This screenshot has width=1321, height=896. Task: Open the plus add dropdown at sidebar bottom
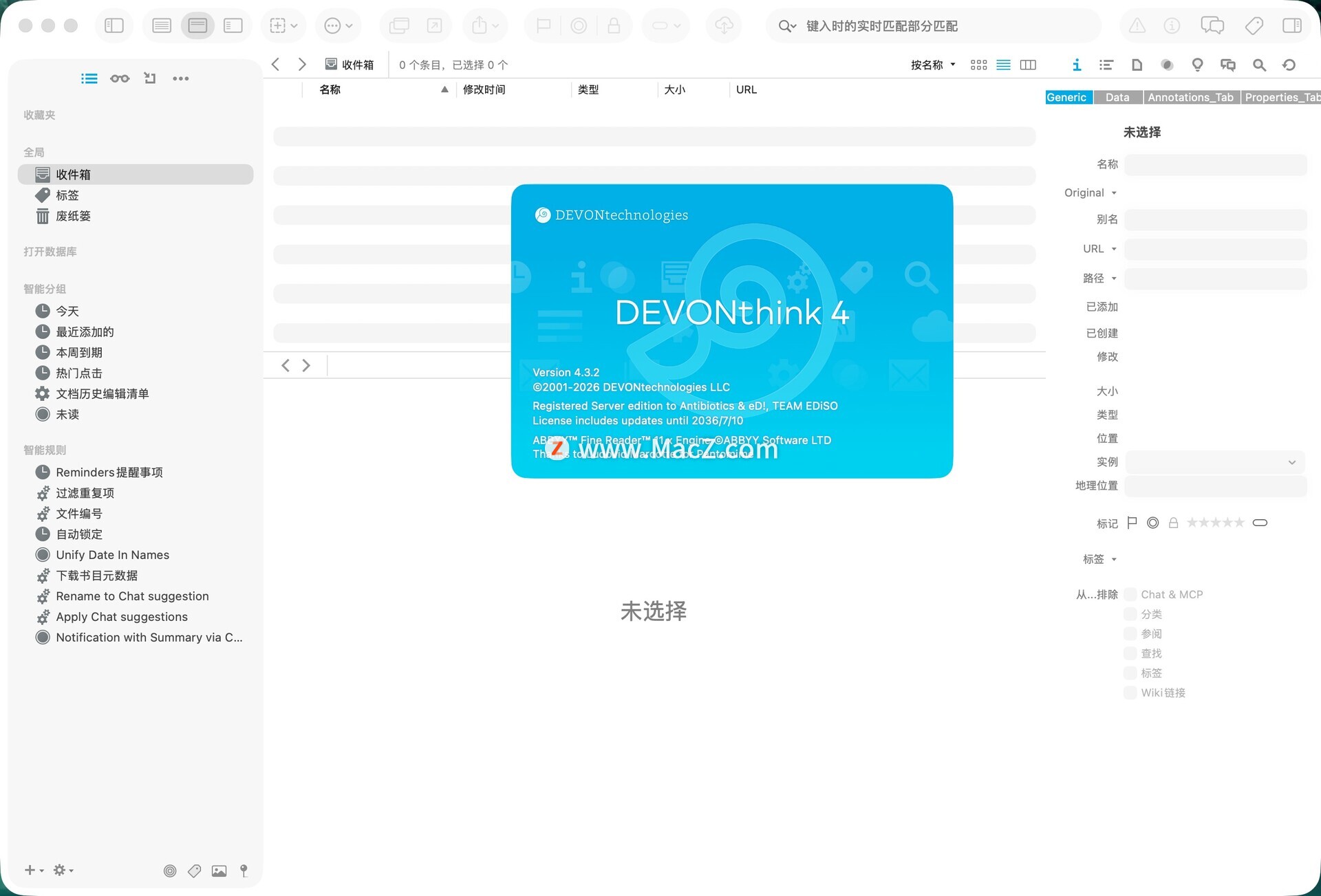click(x=34, y=871)
